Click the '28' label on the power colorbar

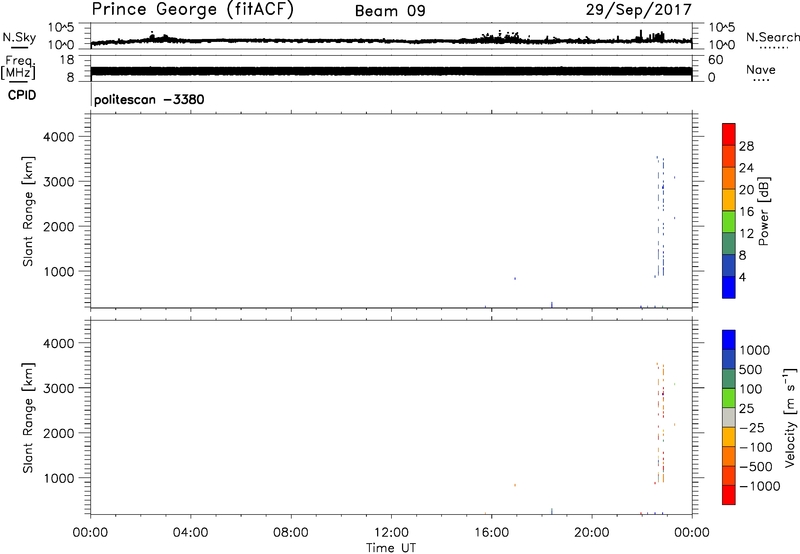coord(746,146)
